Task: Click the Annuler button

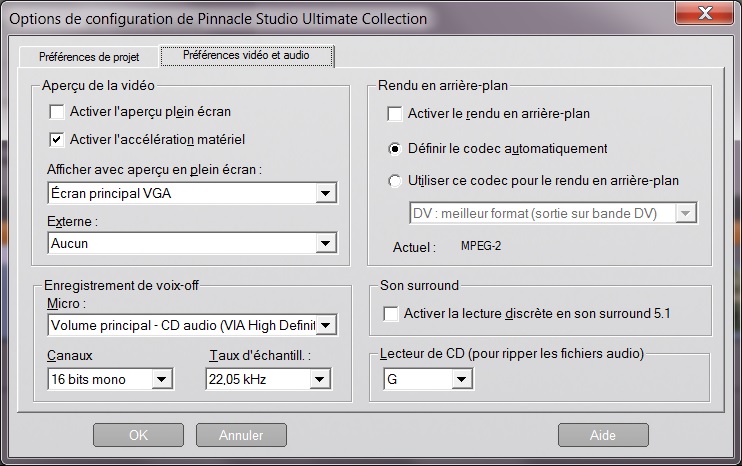Action: point(241,435)
